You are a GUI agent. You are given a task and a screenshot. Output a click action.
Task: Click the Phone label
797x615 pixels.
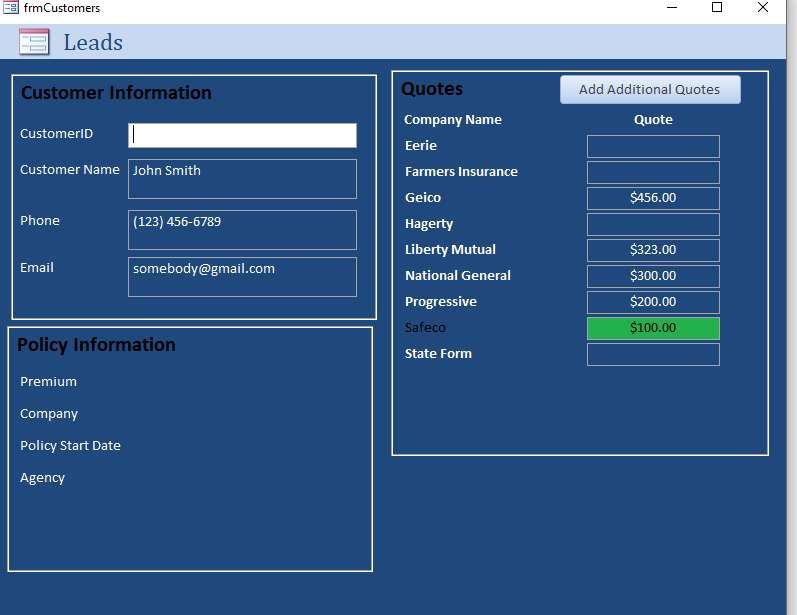point(40,221)
